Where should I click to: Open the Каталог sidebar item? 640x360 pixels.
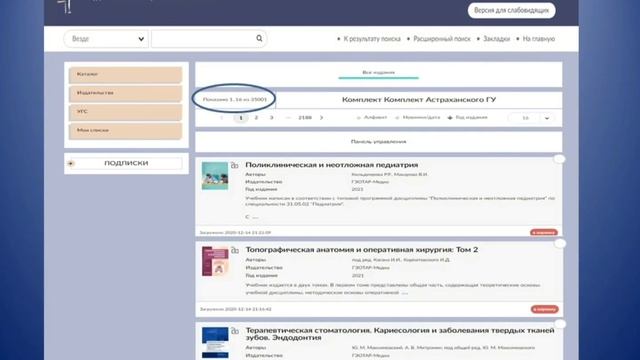click(125, 75)
